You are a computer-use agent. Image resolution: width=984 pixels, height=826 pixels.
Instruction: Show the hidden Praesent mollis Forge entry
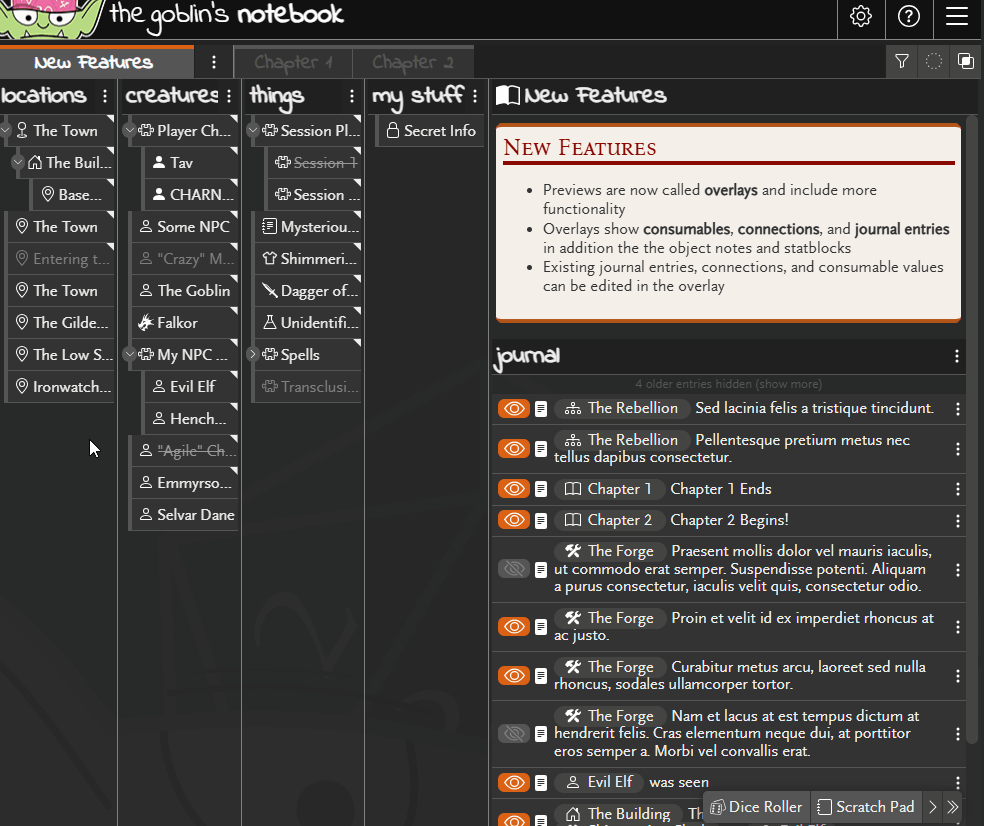514,569
